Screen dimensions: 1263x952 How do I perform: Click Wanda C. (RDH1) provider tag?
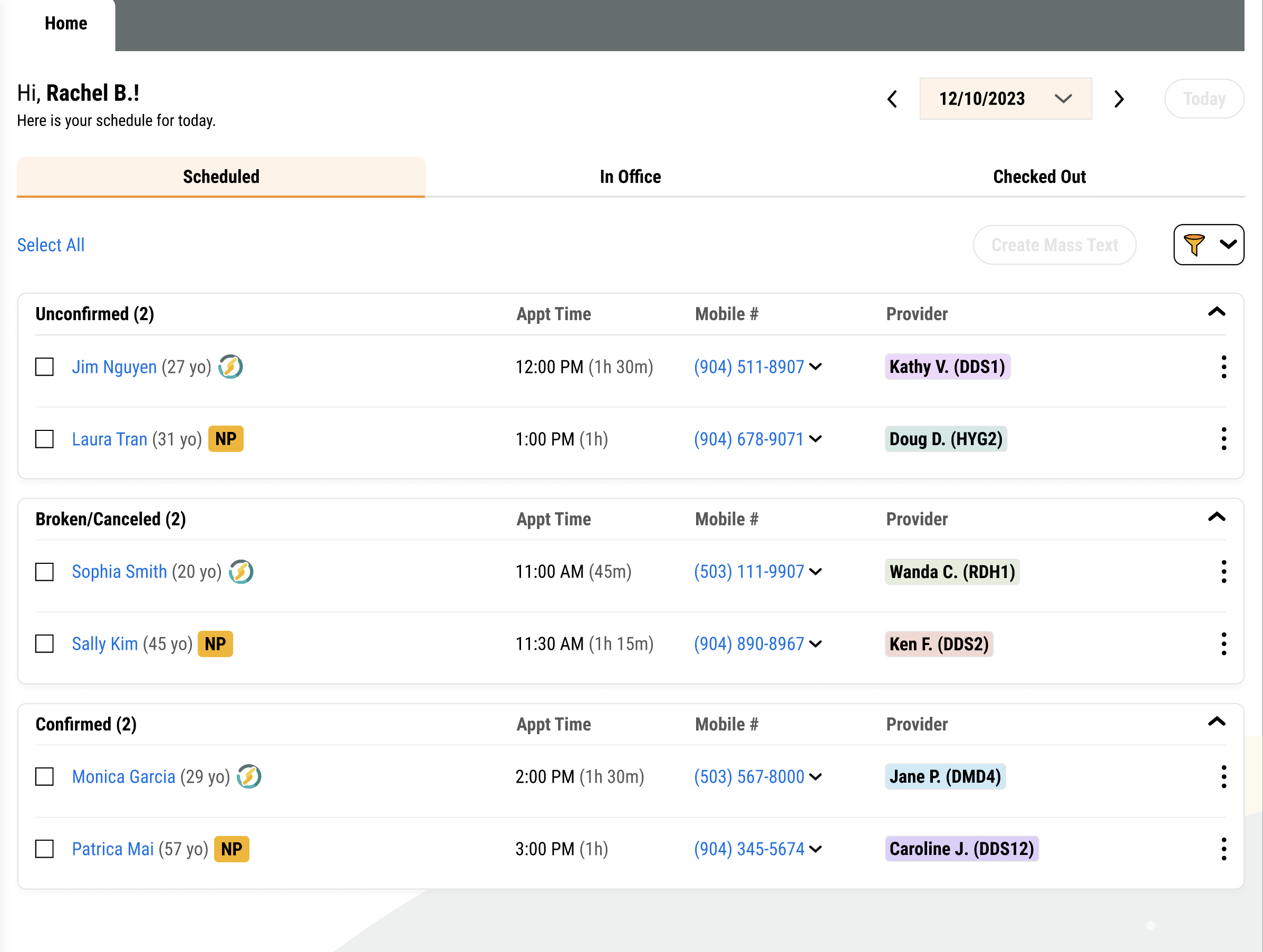952,572
